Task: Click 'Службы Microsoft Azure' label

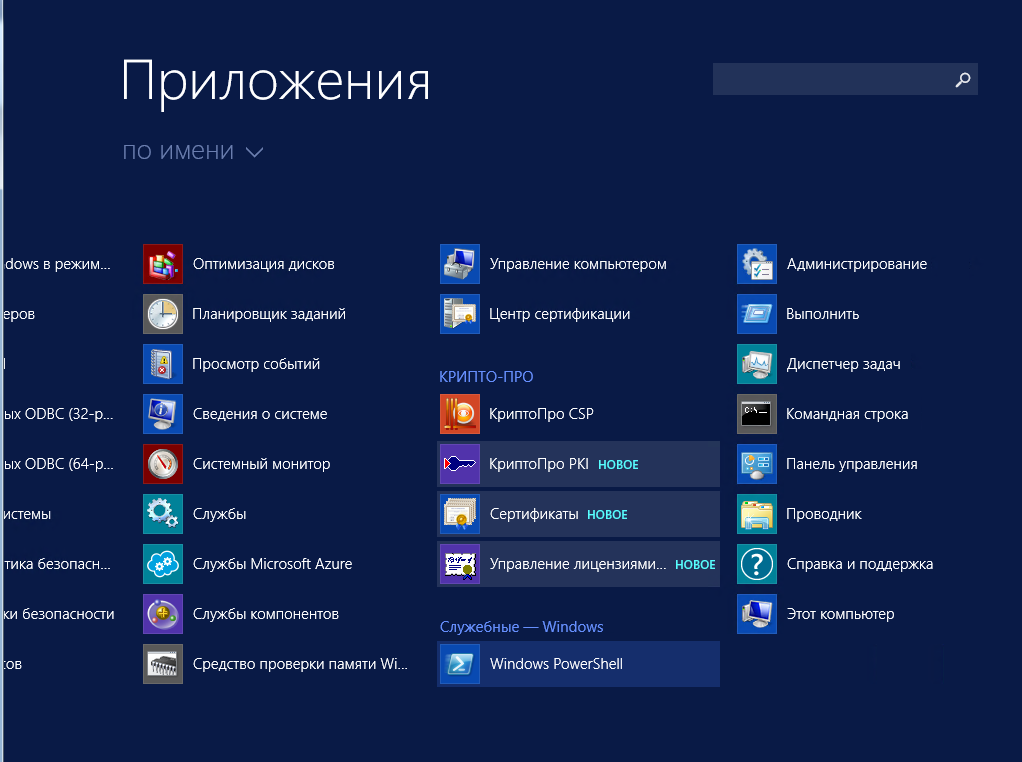Action: click(x=272, y=564)
